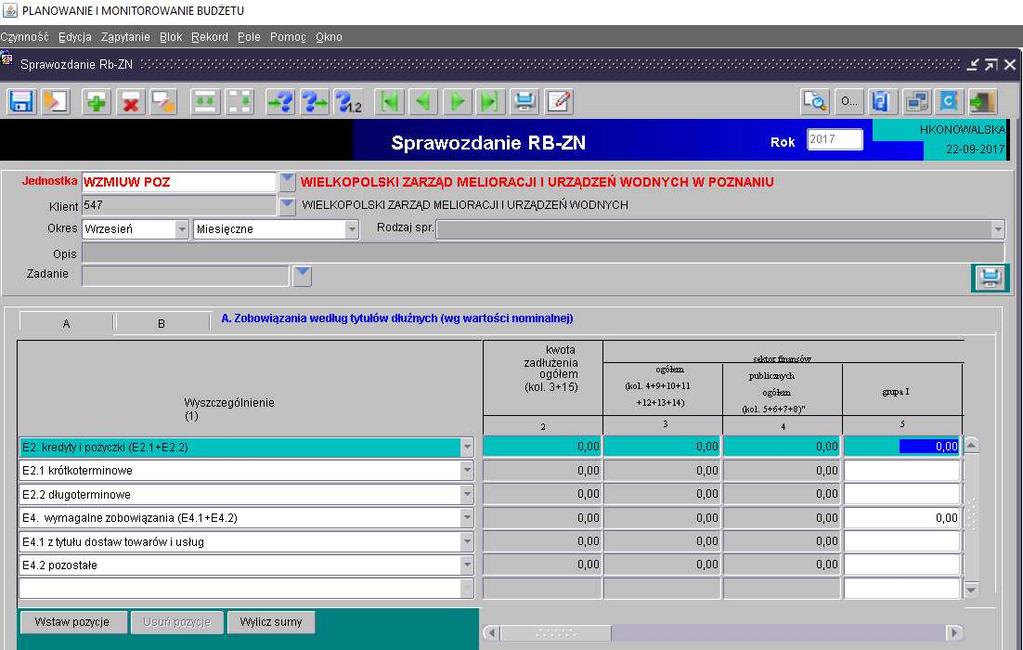Click the Jednostka field WZMIUW POZ

coord(179,182)
